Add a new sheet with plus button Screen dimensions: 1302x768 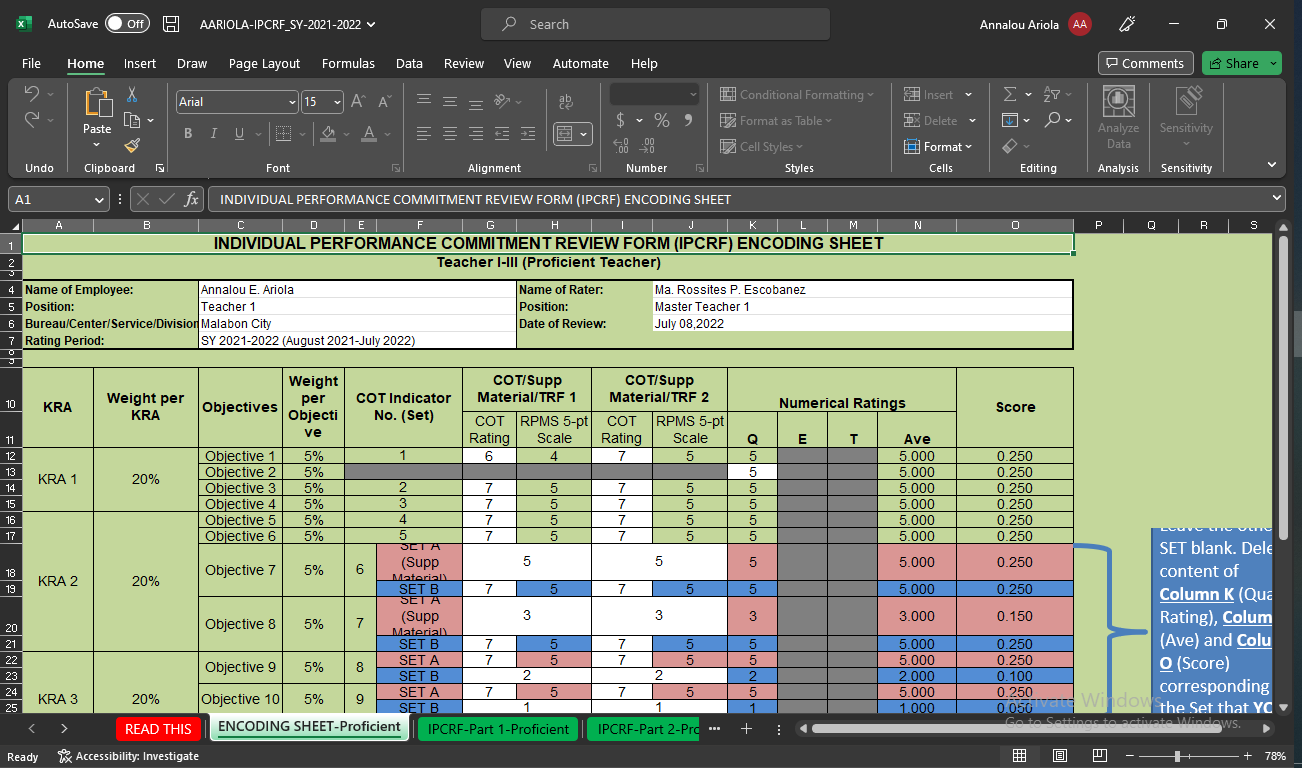(x=746, y=729)
